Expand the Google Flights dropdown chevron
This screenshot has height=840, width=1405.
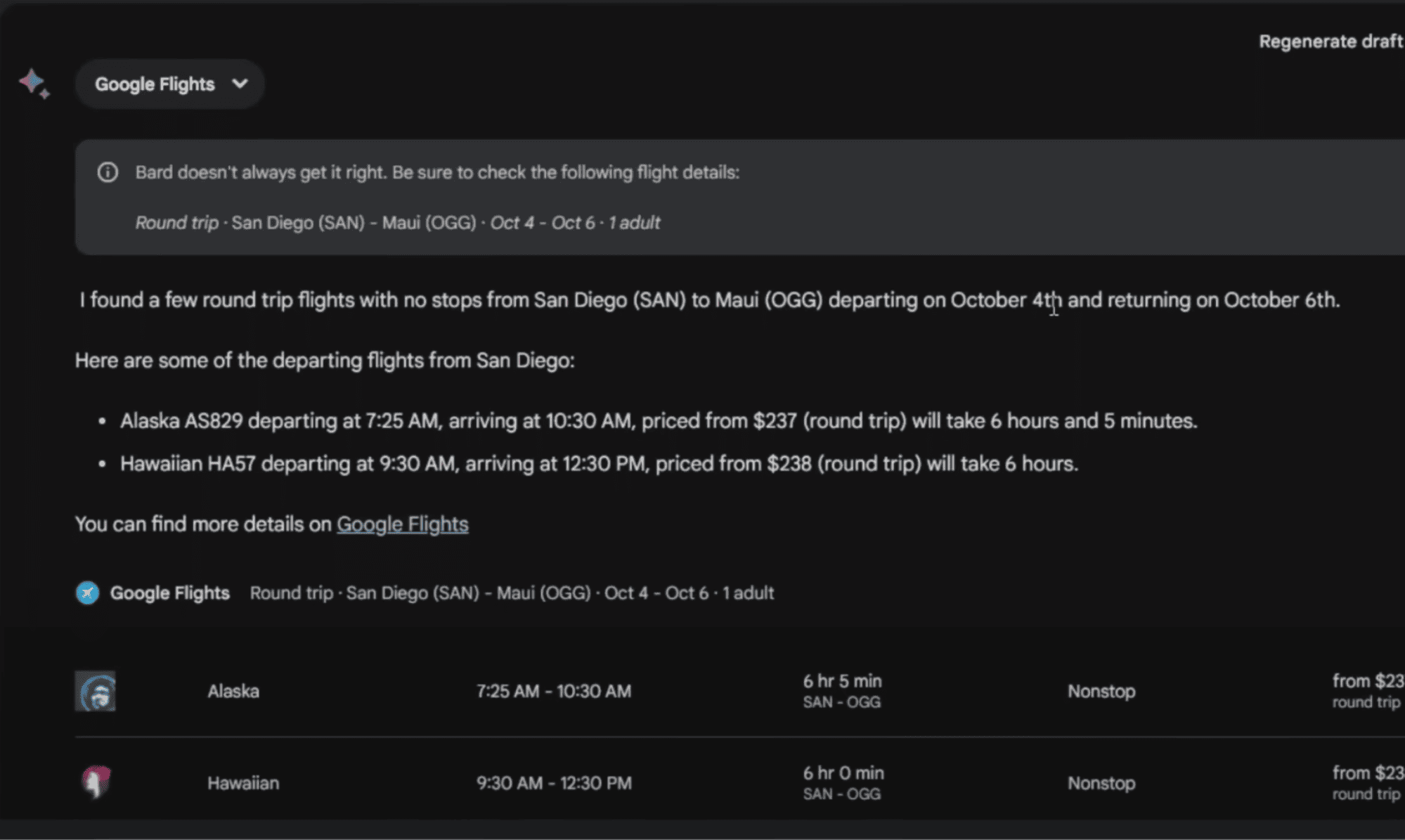tap(240, 84)
